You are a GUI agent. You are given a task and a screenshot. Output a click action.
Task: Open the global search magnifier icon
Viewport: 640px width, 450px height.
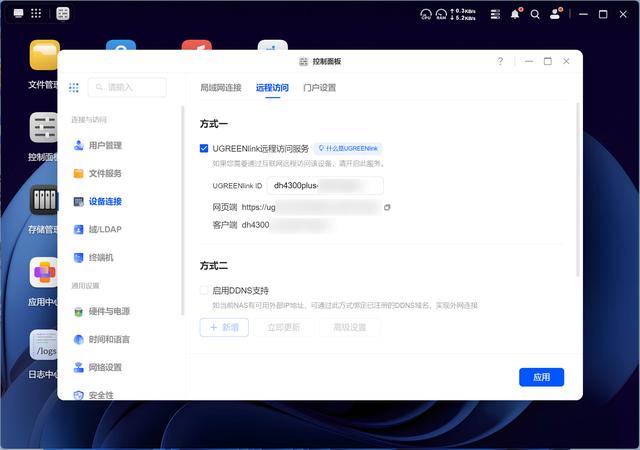tap(535, 15)
